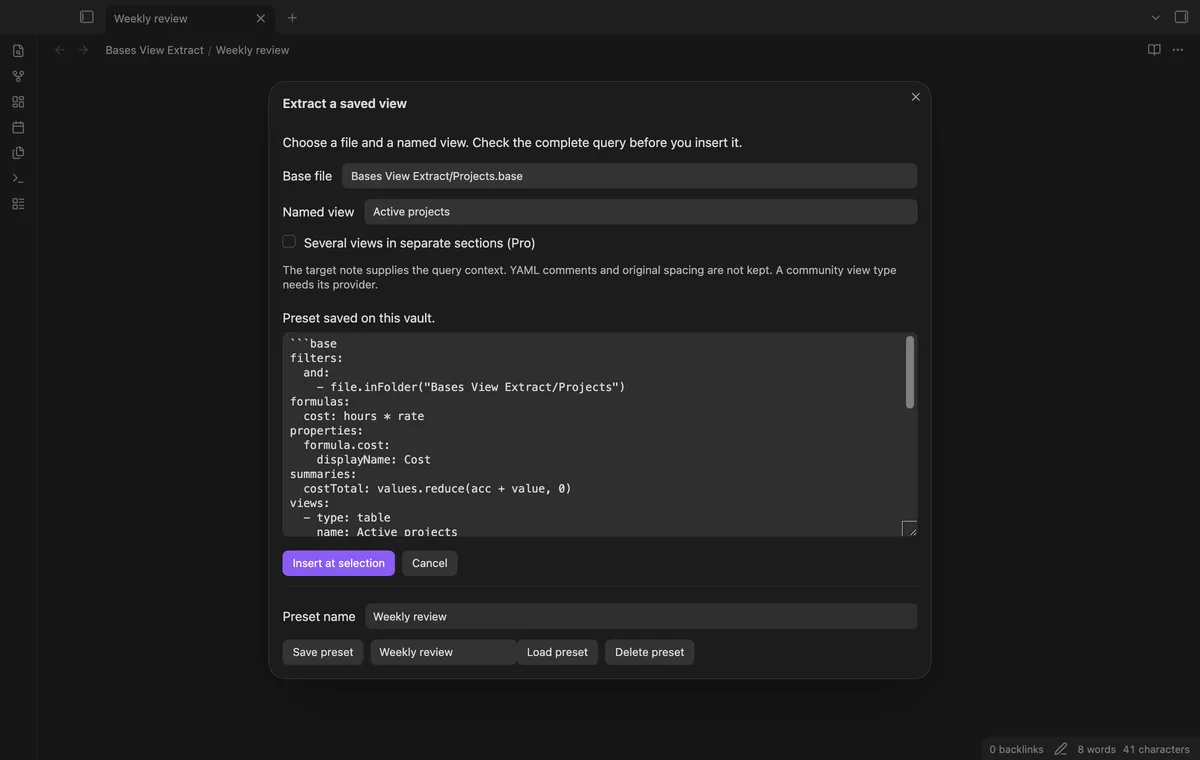Open the saved preset Weekly review dropdown

(443, 652)
